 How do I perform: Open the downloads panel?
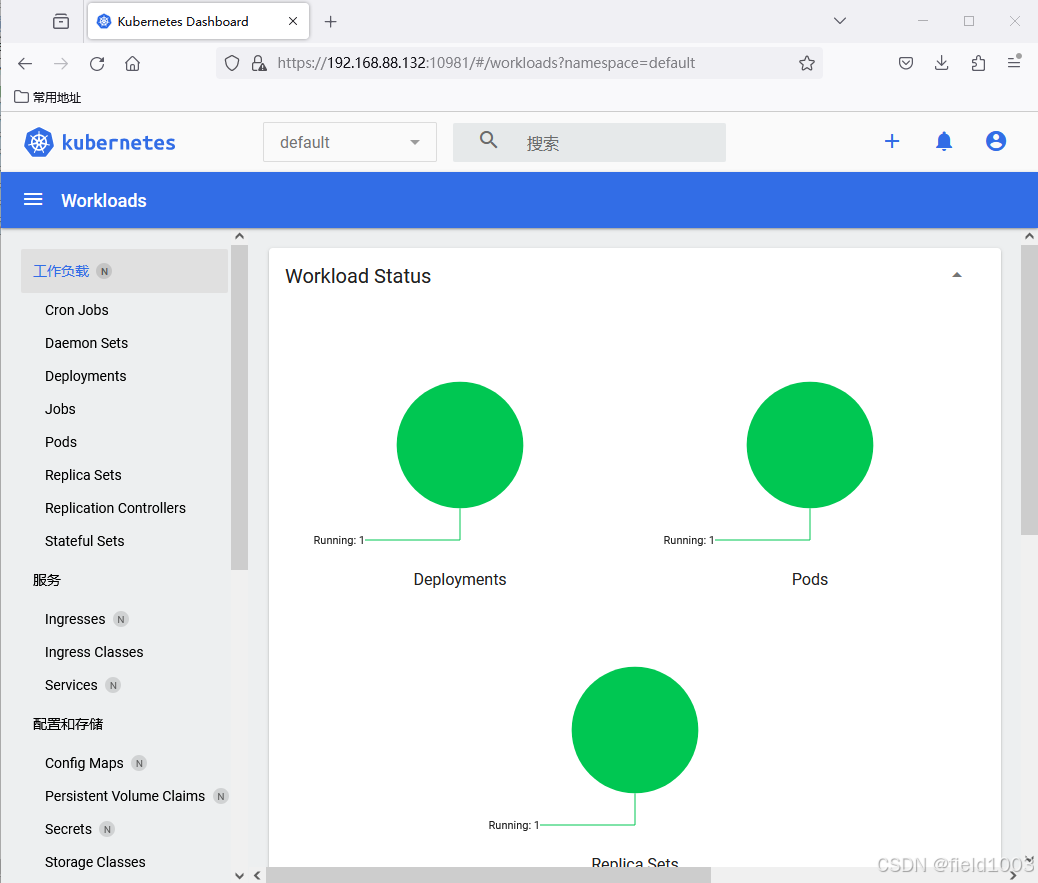(941, 63)
